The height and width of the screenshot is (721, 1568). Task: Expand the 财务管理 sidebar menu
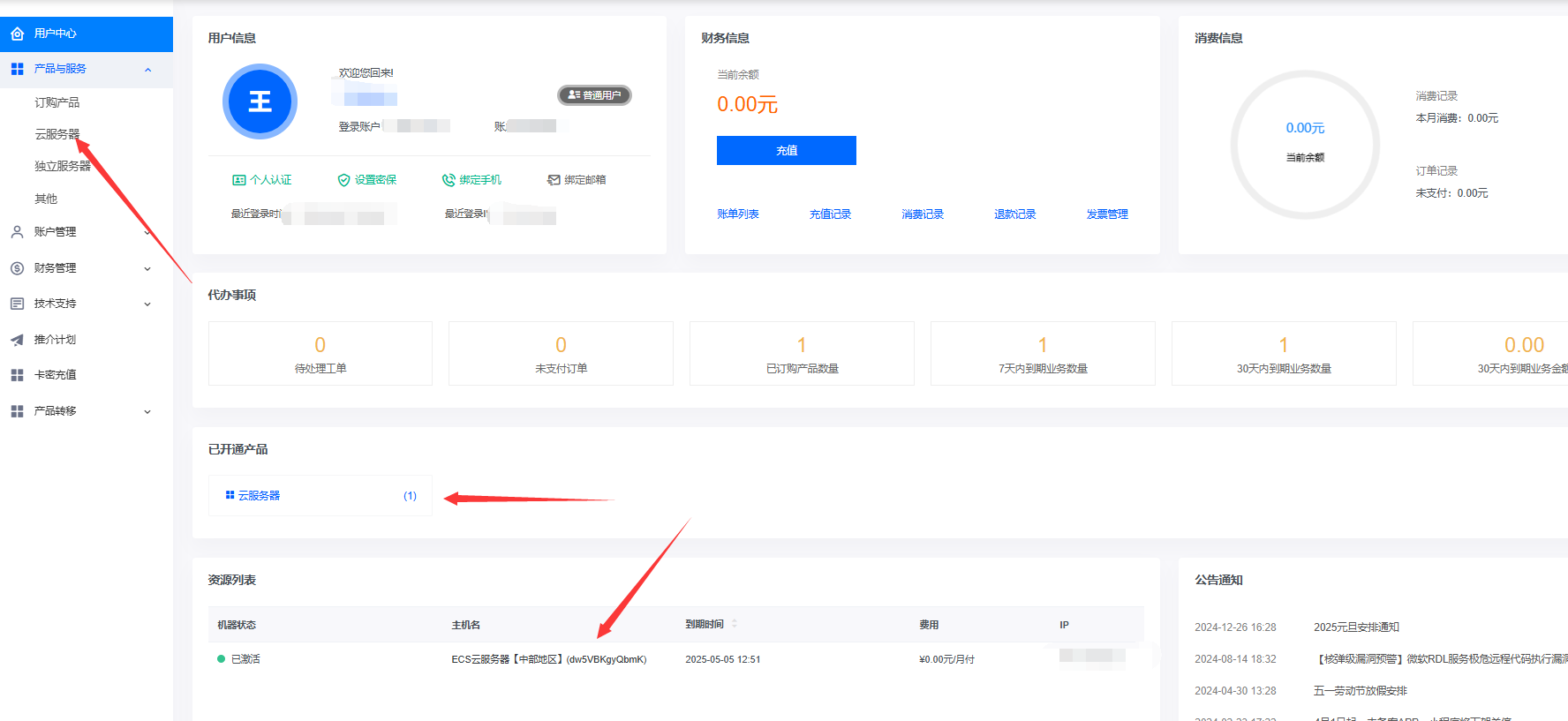147,268
